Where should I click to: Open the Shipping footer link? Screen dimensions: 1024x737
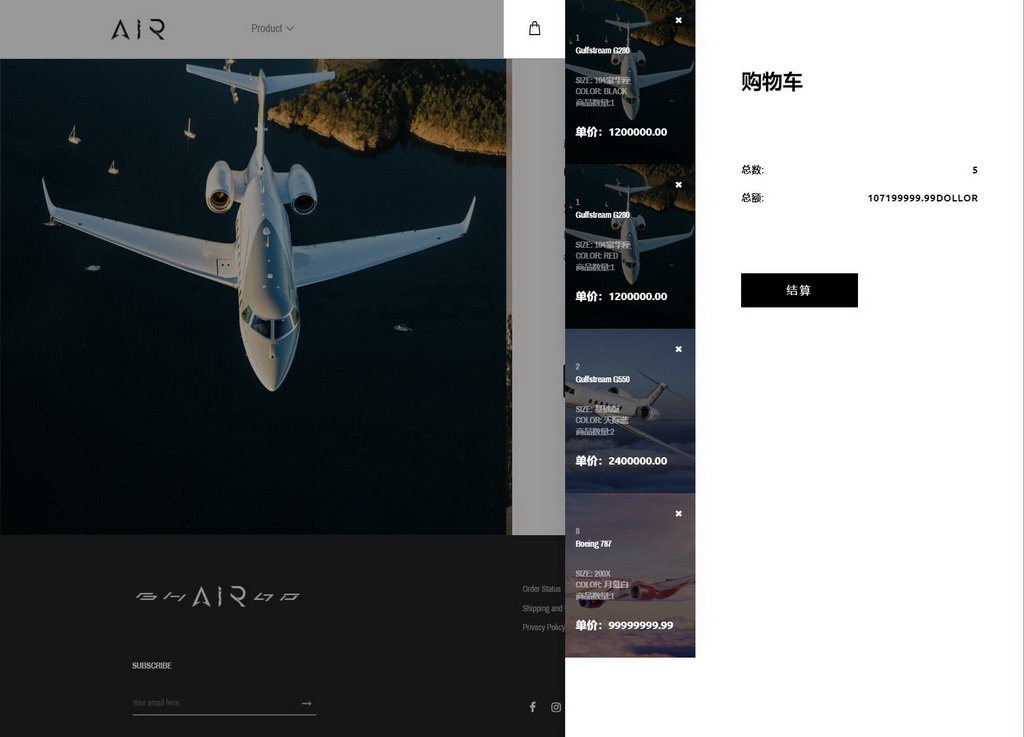tap(542, 608)
